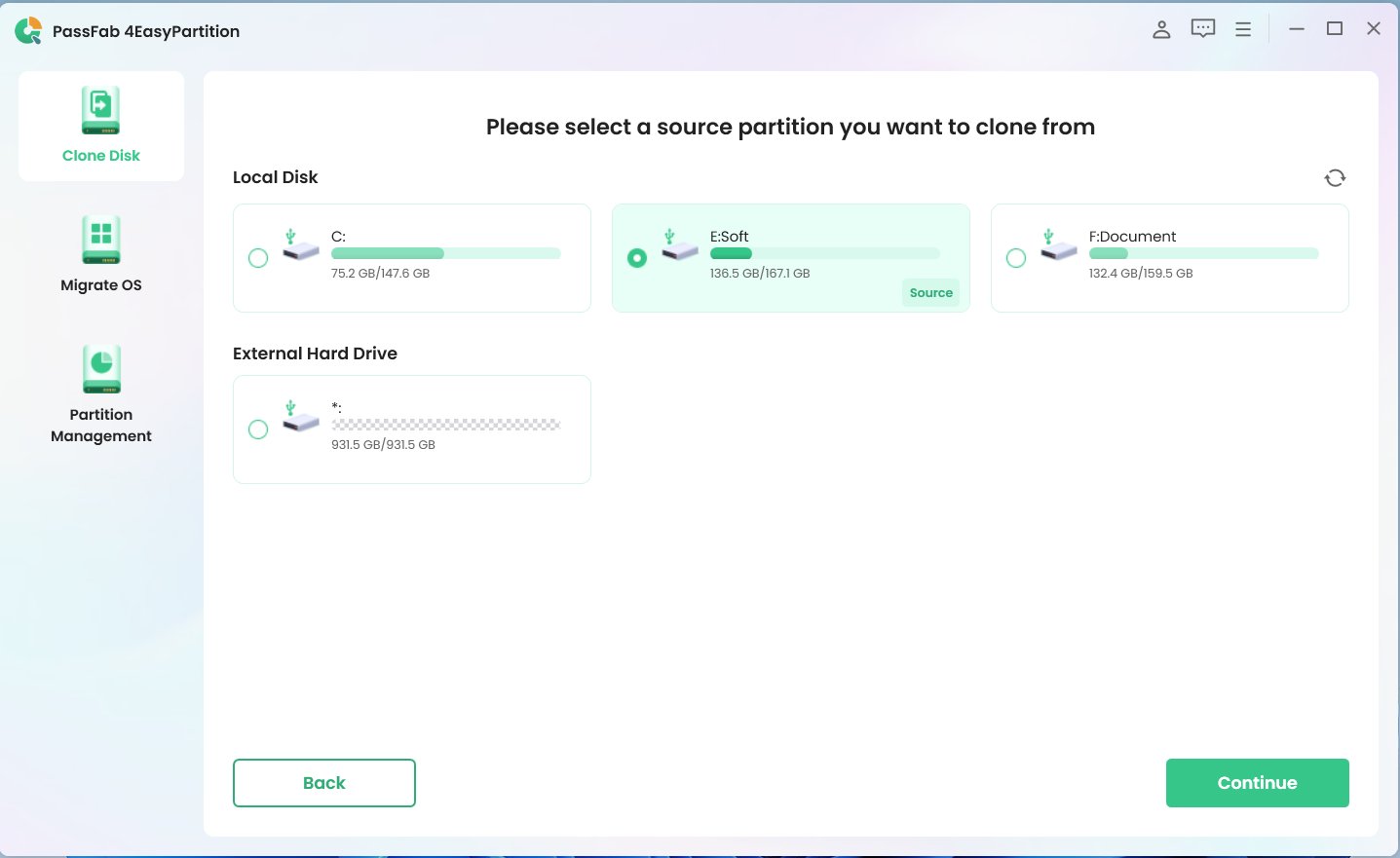
Task: Open Partition Management pie chart icon
Action: click(100, 369)
